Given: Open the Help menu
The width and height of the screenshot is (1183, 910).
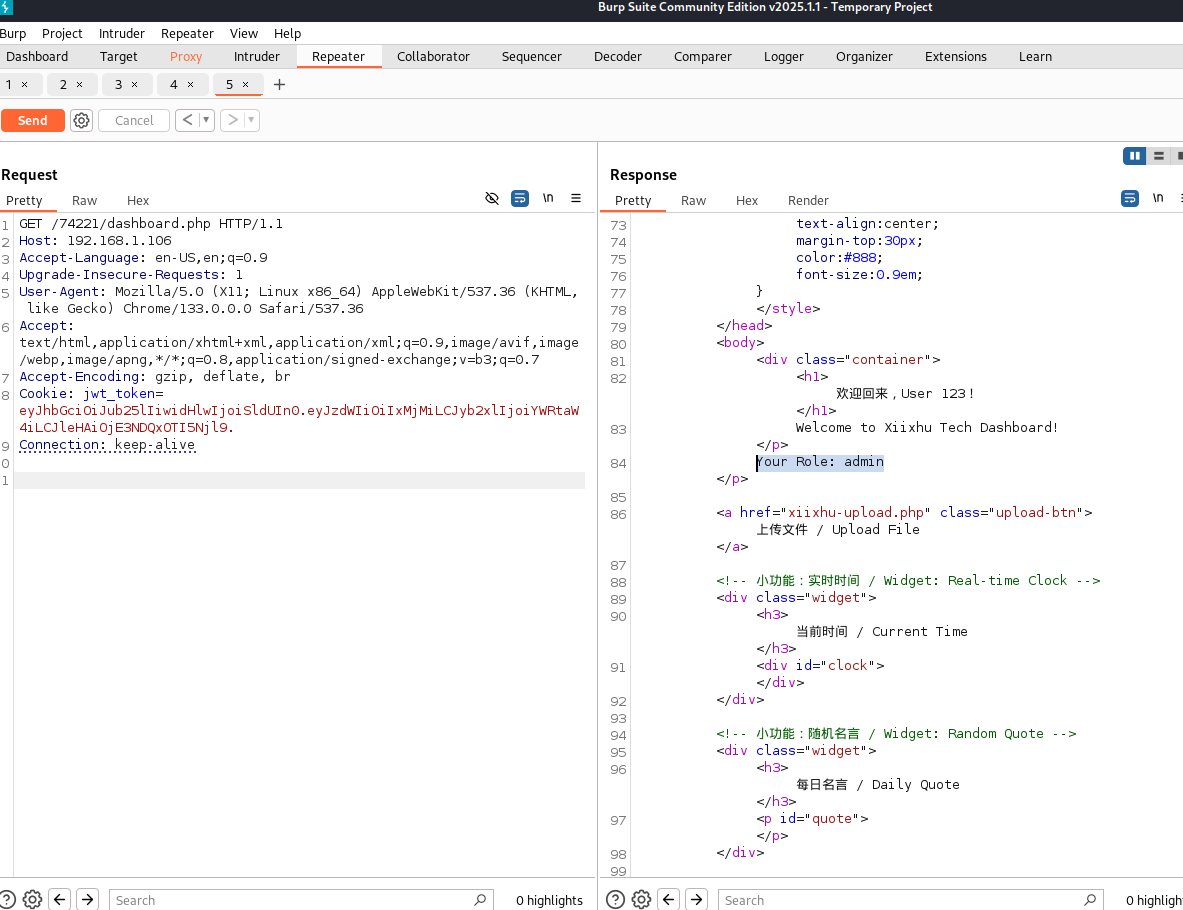Looking at the screenshot, I should click(x=287, y=33).
